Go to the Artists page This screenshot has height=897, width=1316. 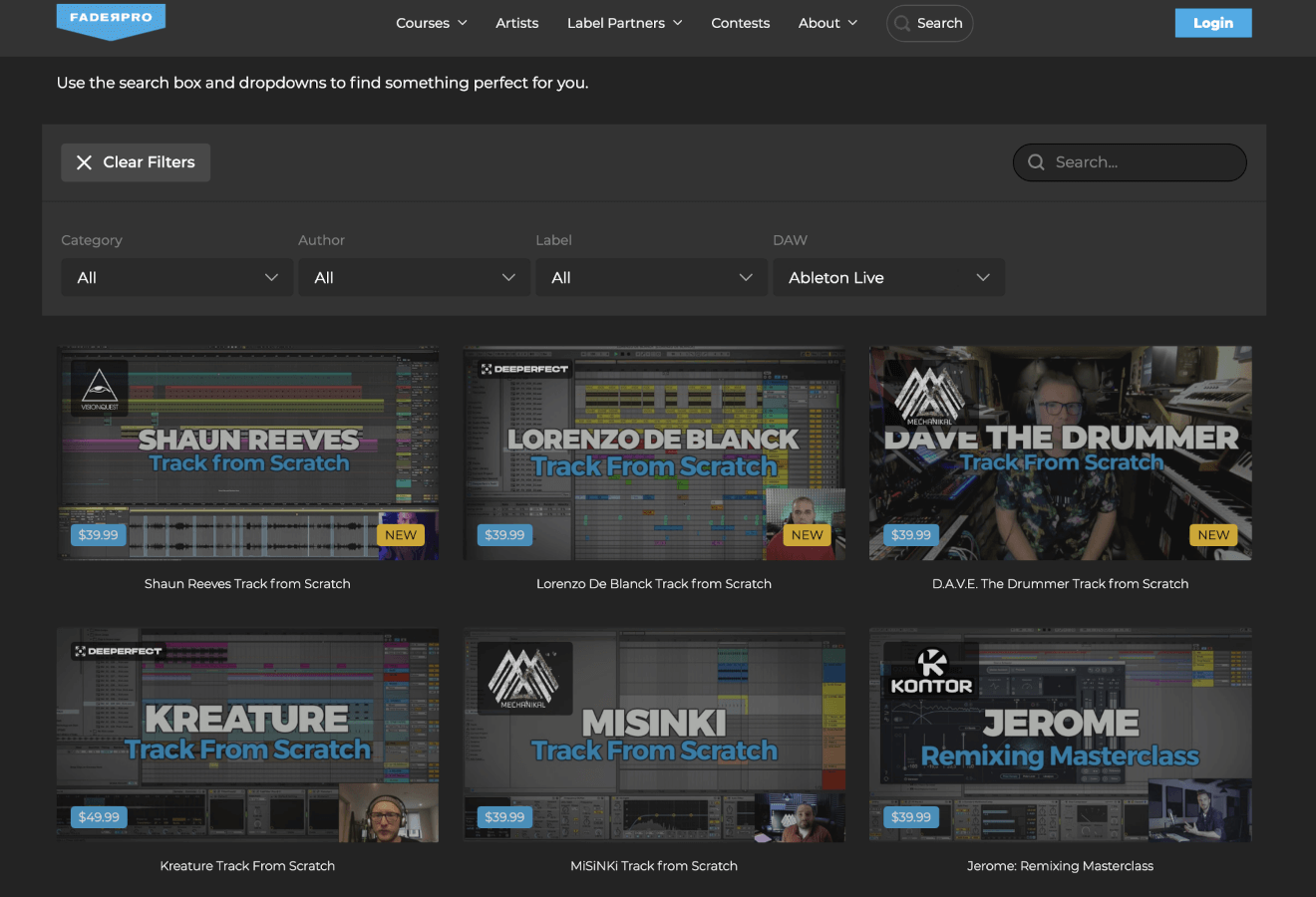(517, 23)
